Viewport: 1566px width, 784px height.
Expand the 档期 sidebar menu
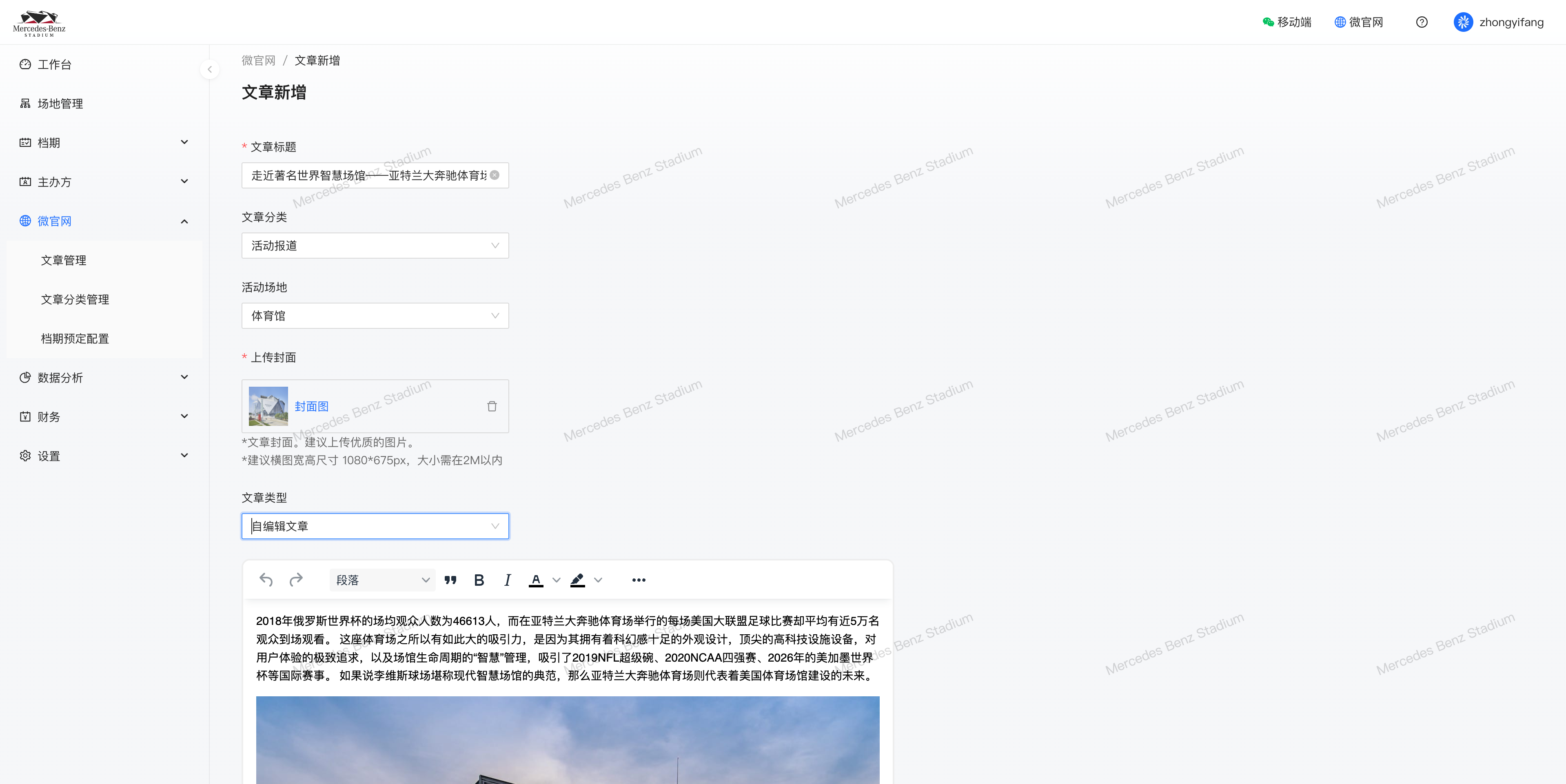[104, 143]
